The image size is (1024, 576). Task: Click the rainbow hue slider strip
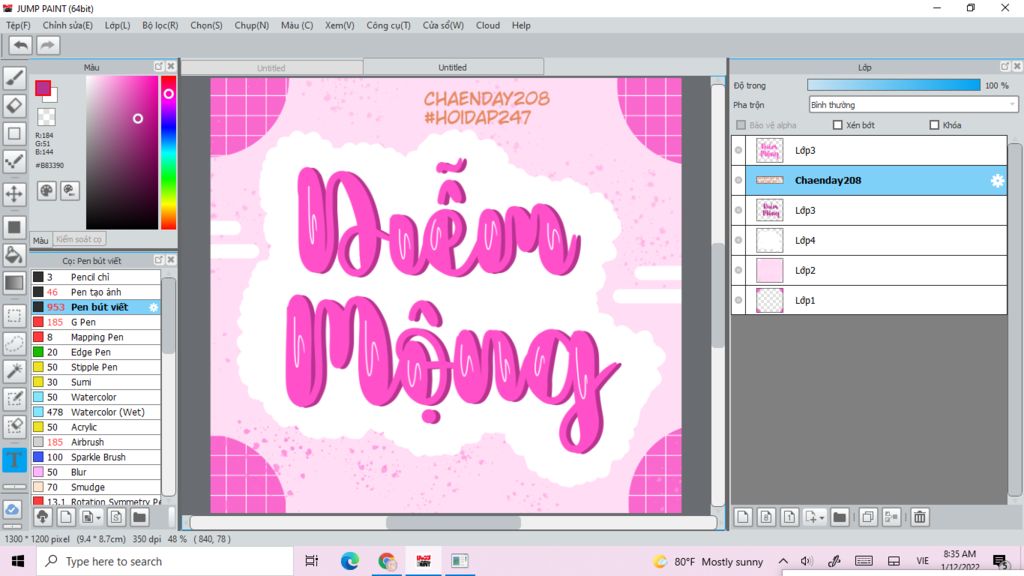(168, 152)
